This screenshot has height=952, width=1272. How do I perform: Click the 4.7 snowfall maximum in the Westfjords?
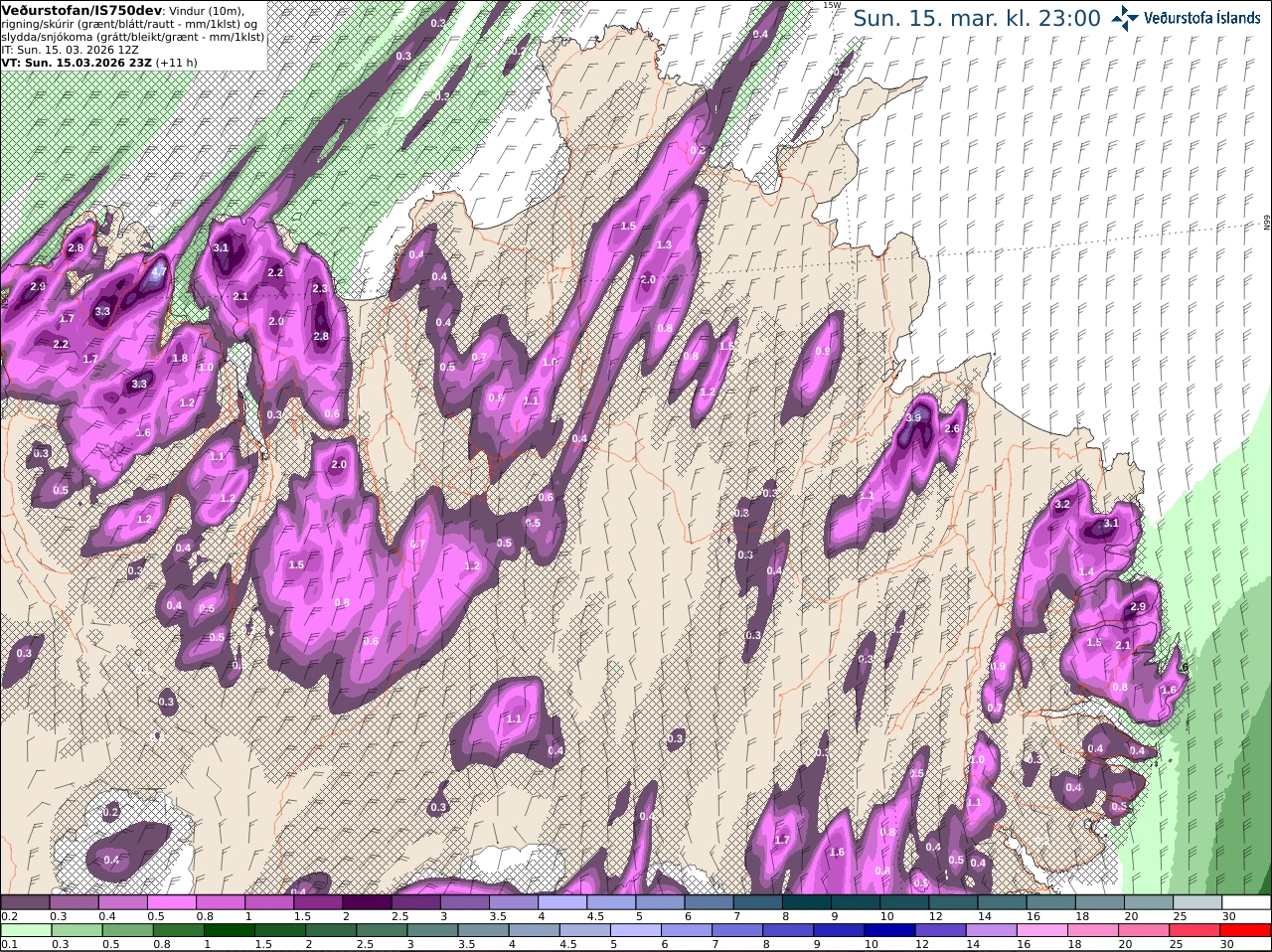pos(159,271)
